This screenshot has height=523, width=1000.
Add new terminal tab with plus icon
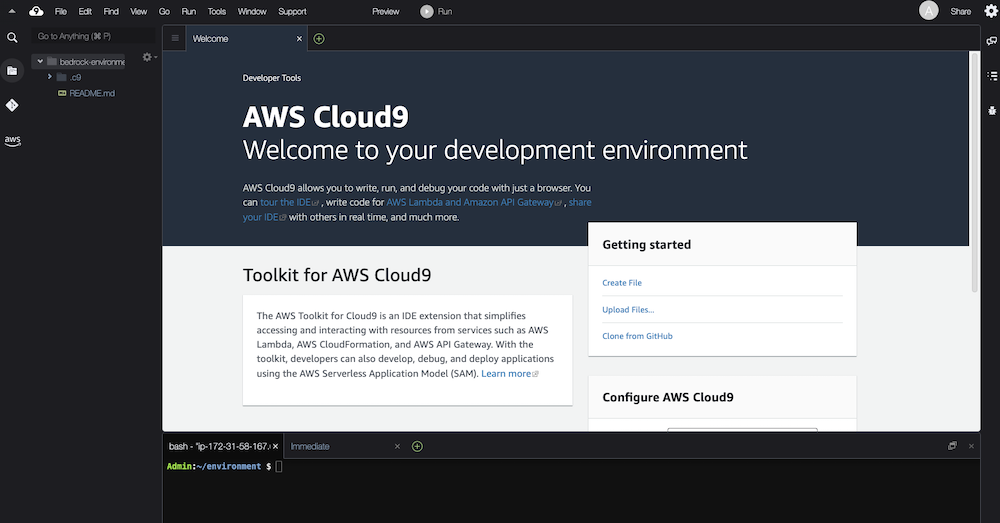click(x=417, y=446)
